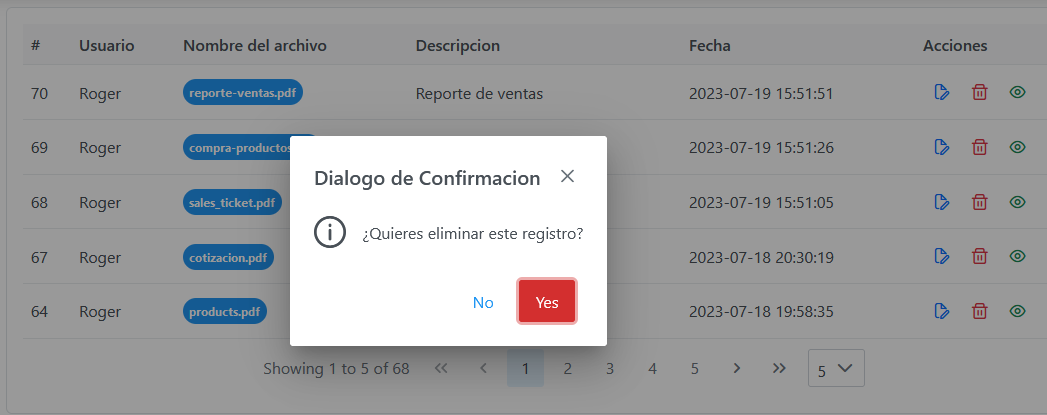Screen dimensions: 1047x415
Task: Go to page 2 in the paginator
Action: 568,368
